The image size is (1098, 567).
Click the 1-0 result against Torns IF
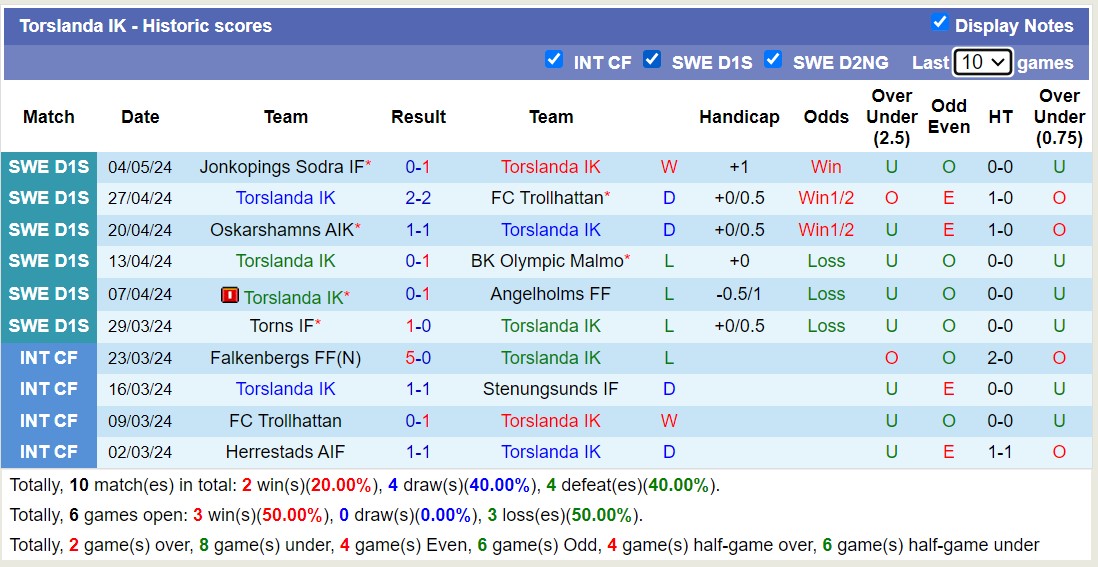[418, 326]
